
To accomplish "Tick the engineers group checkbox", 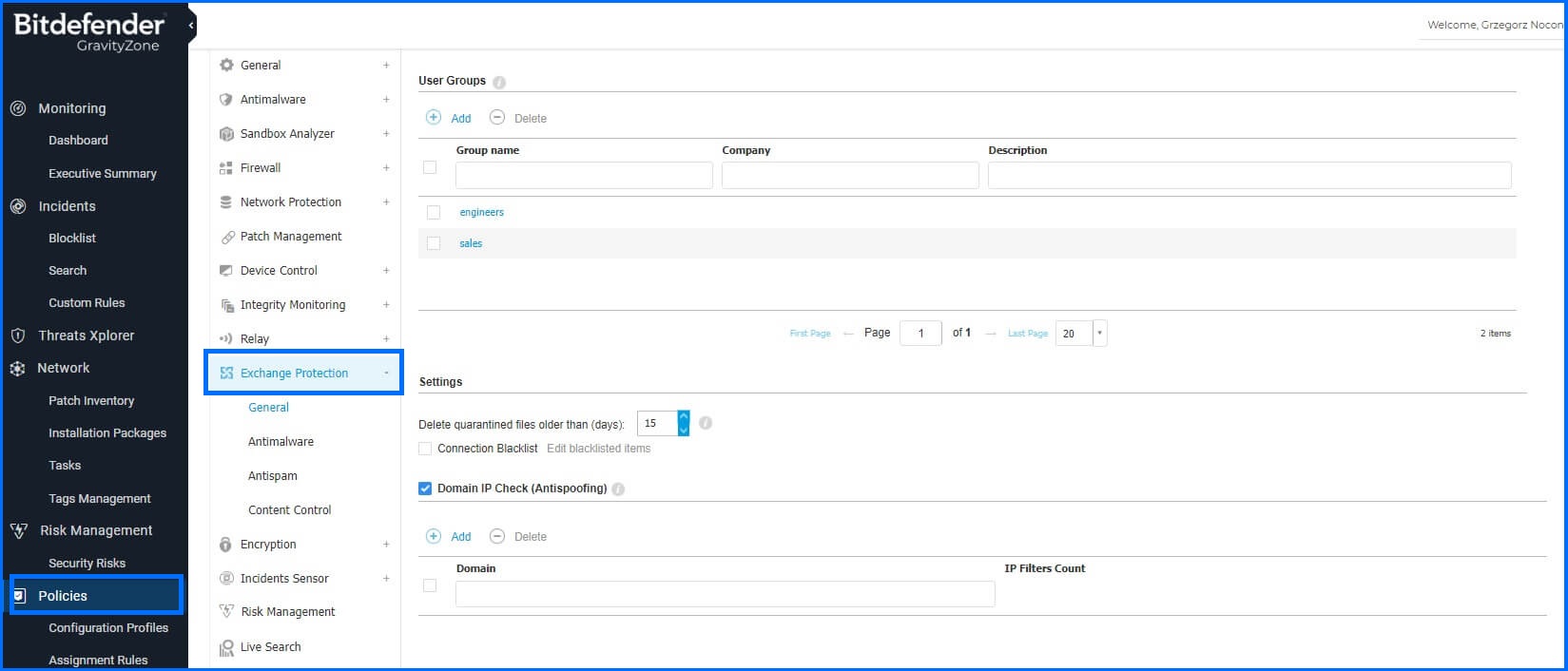I will pos(434,213).
